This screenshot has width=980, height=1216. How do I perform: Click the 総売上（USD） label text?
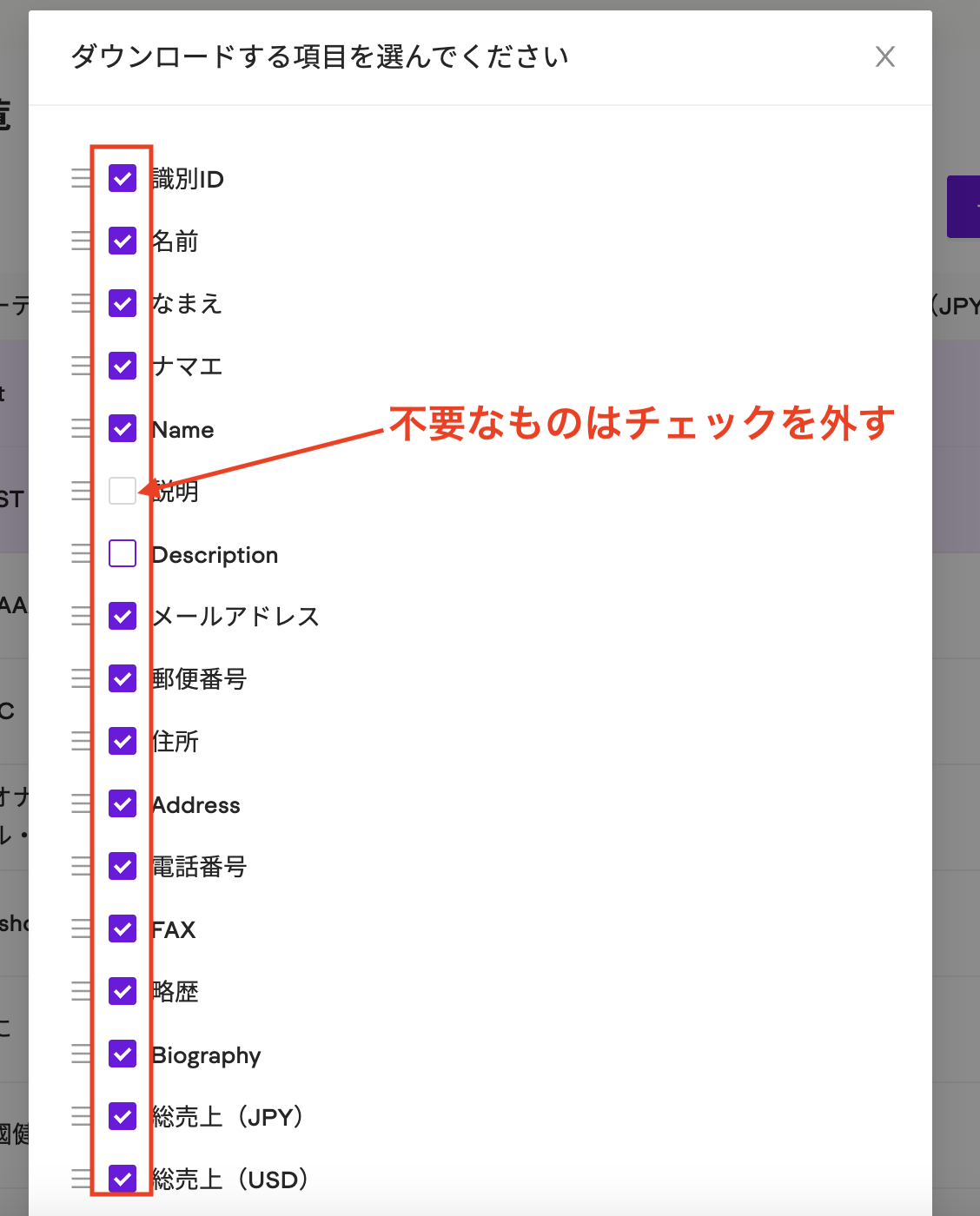tap(232, 1180)
